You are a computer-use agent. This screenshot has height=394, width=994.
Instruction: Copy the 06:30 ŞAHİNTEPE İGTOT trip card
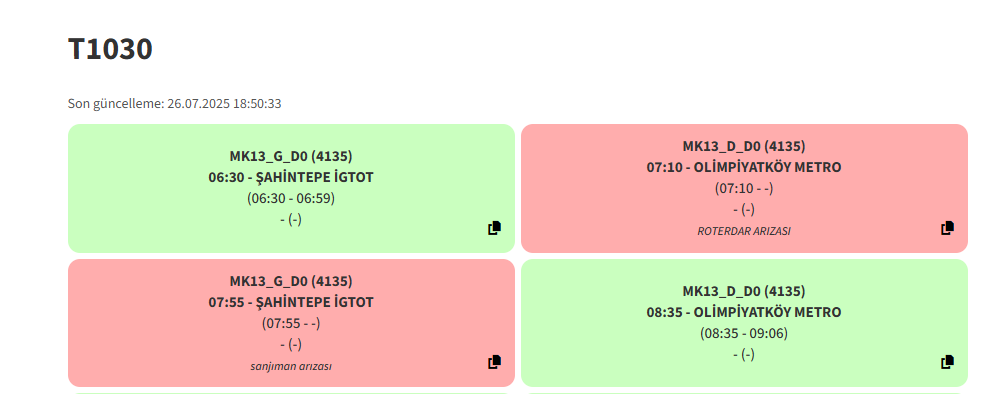tap(494, 229)
